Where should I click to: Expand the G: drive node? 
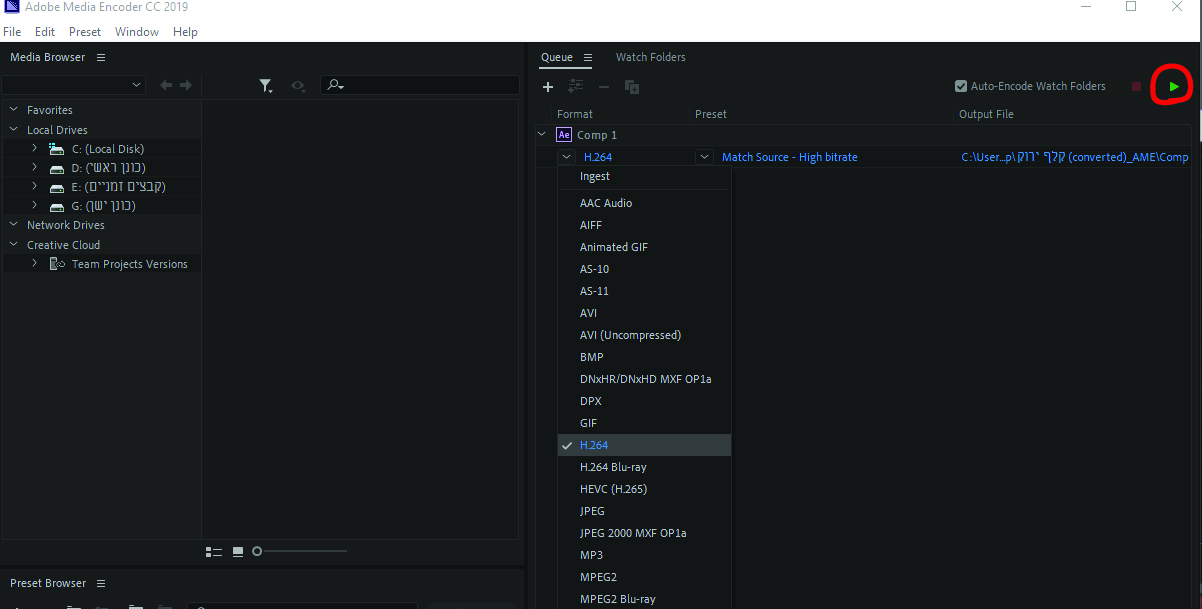pos(34,206)
